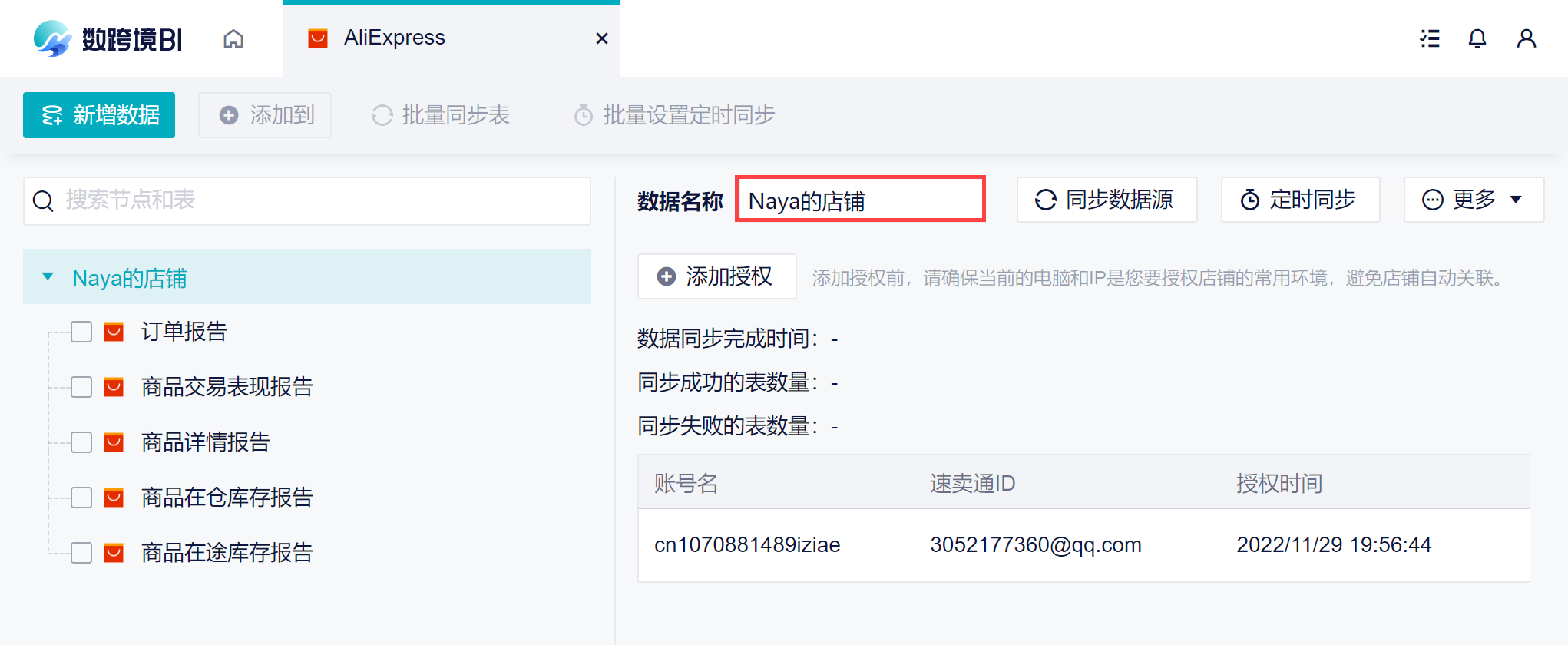Click the AliExpress icon beside 商品详情报告

(114, 442)
